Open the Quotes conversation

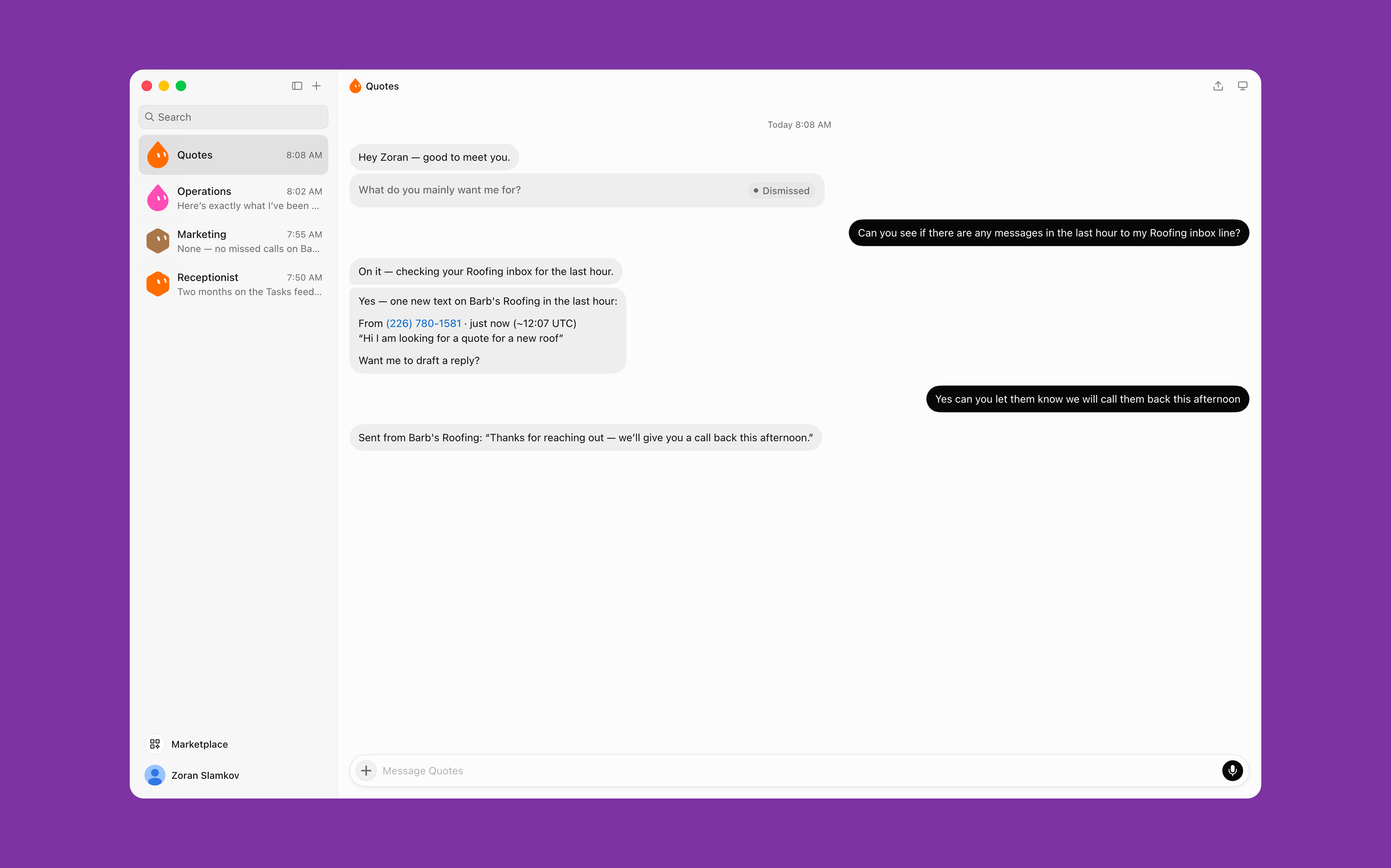click(x=233, y=155)
